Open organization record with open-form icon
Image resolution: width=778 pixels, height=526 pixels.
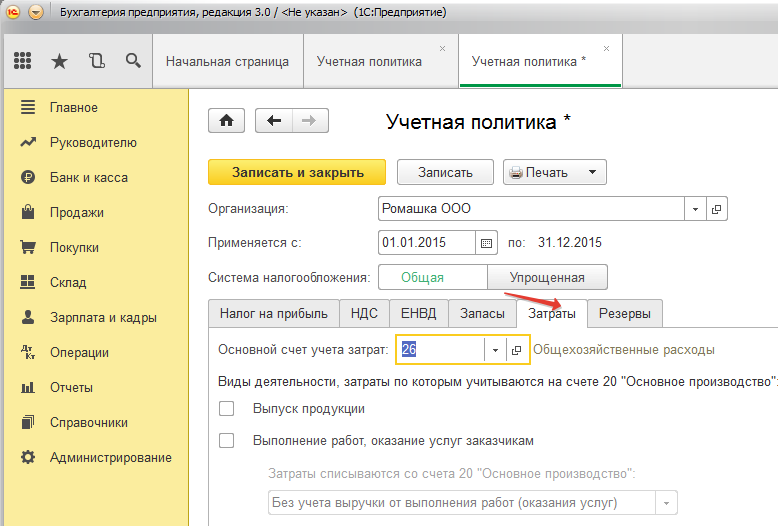point(716,208)
